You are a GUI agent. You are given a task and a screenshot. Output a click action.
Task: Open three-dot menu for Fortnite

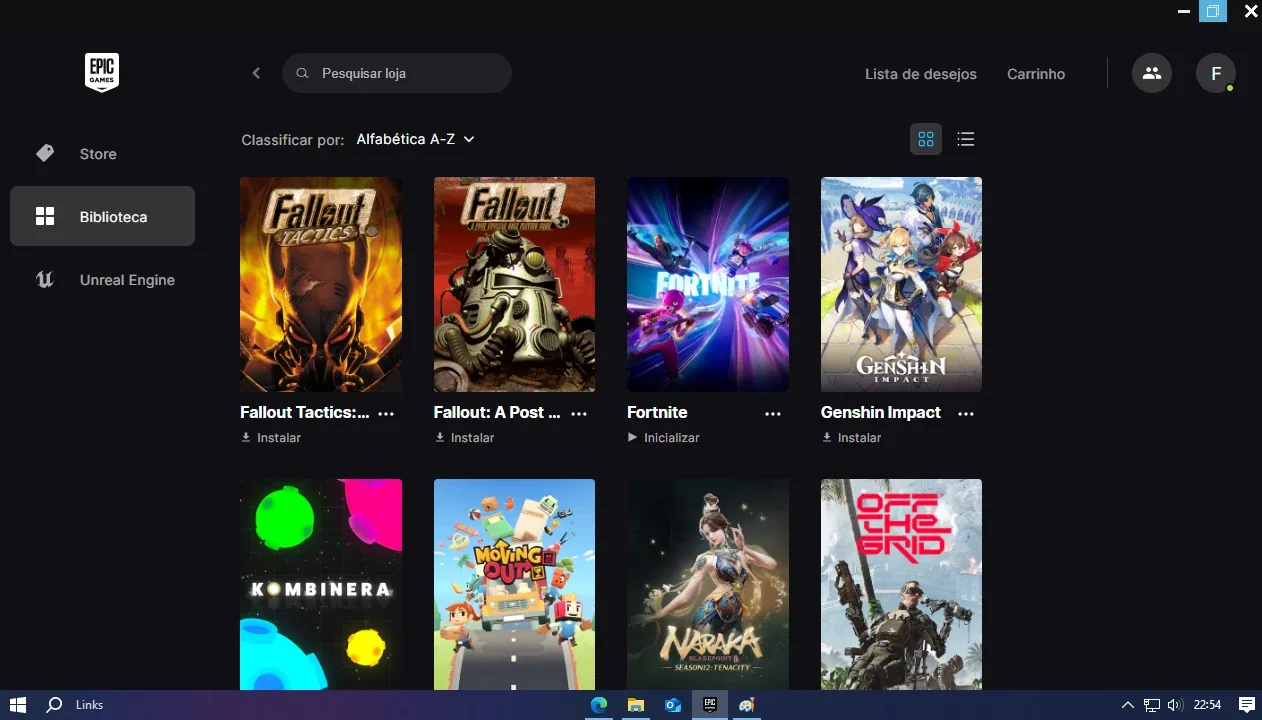pos(773,413)
